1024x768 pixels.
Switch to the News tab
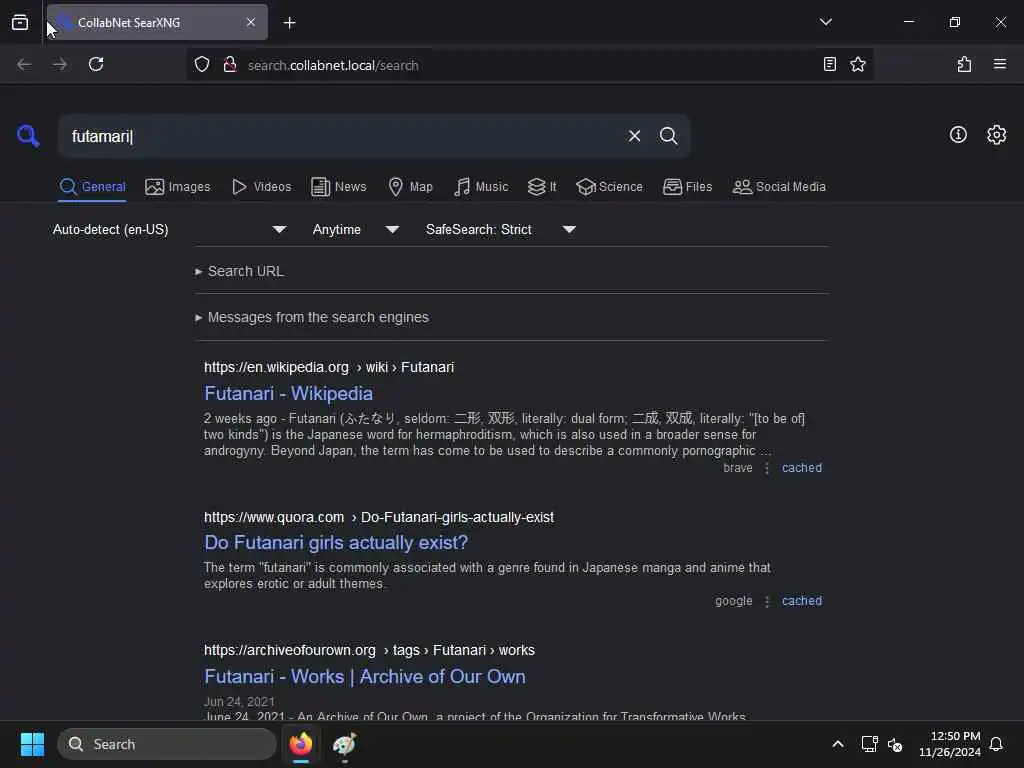click(x=338, y=187)
